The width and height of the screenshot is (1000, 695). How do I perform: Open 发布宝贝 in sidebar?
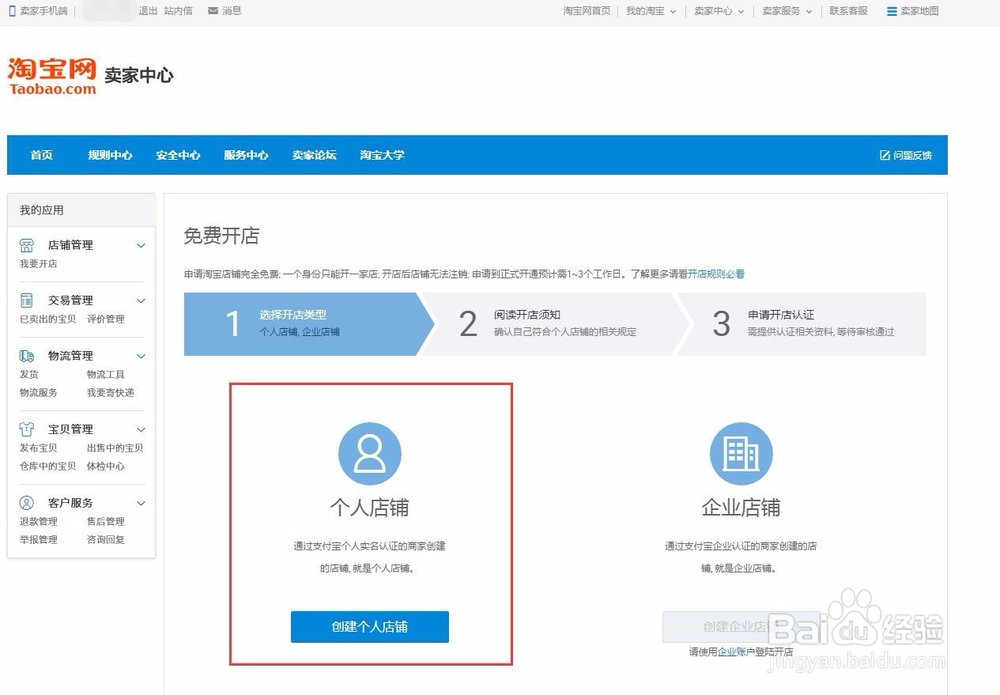pyautogui.click(x=38, y=448)
